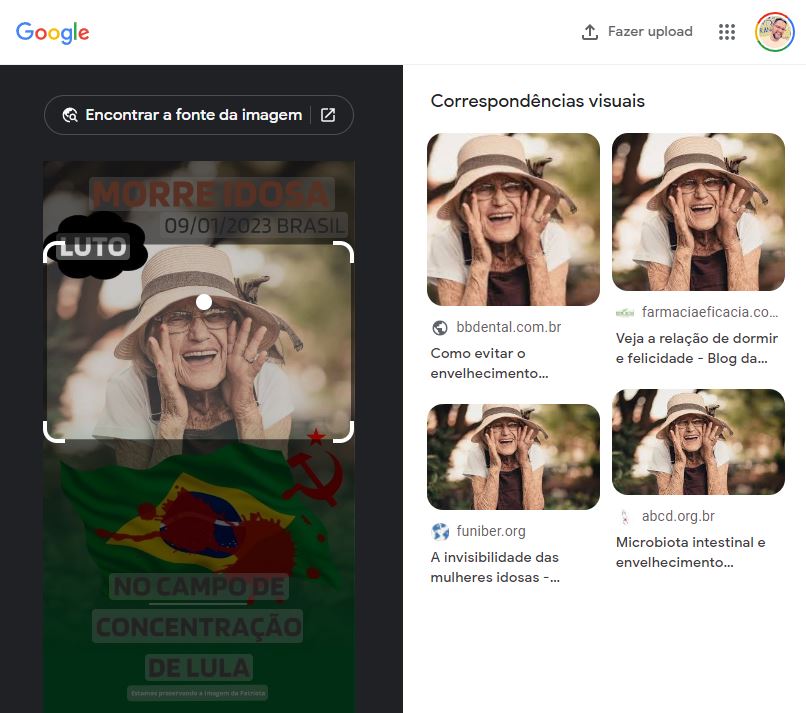Grab the top-right crop corner handle
806x713 pixels.
coord(344,251)
